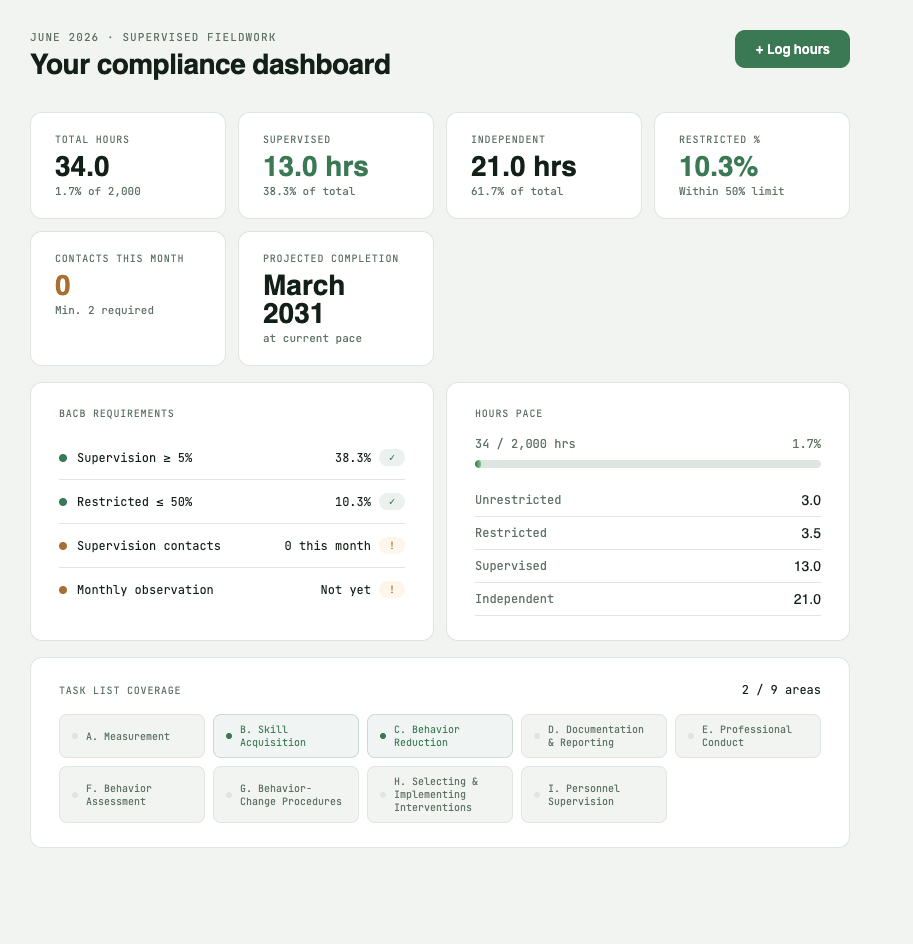Click the 'at current pace' caption

(x=312, y=338)
